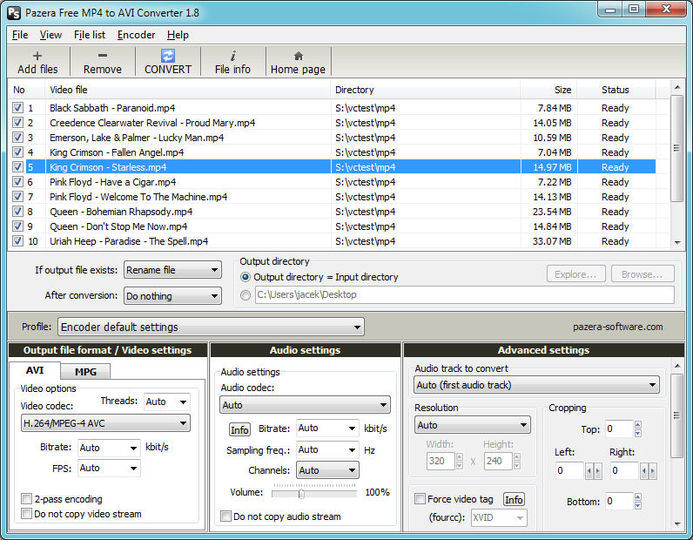Click the Browse... button
693x540 pixels.
click(x=642, y=274)
